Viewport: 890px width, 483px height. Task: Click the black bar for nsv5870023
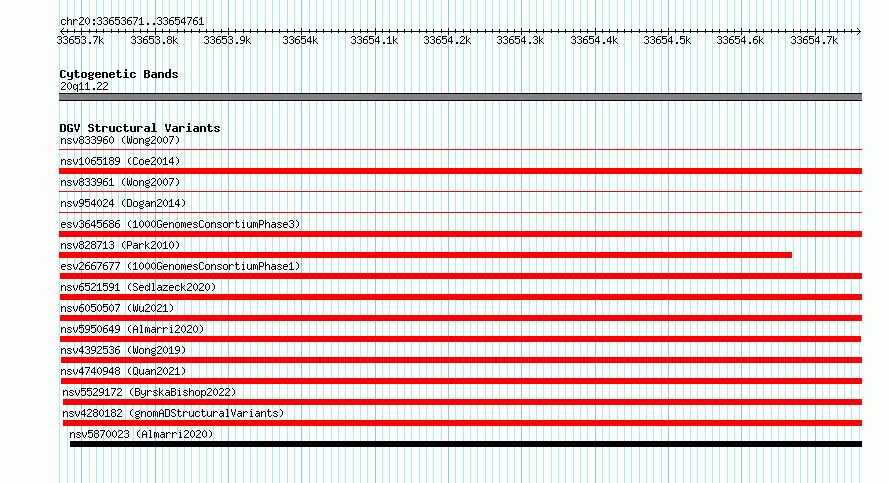pos(465,444)
